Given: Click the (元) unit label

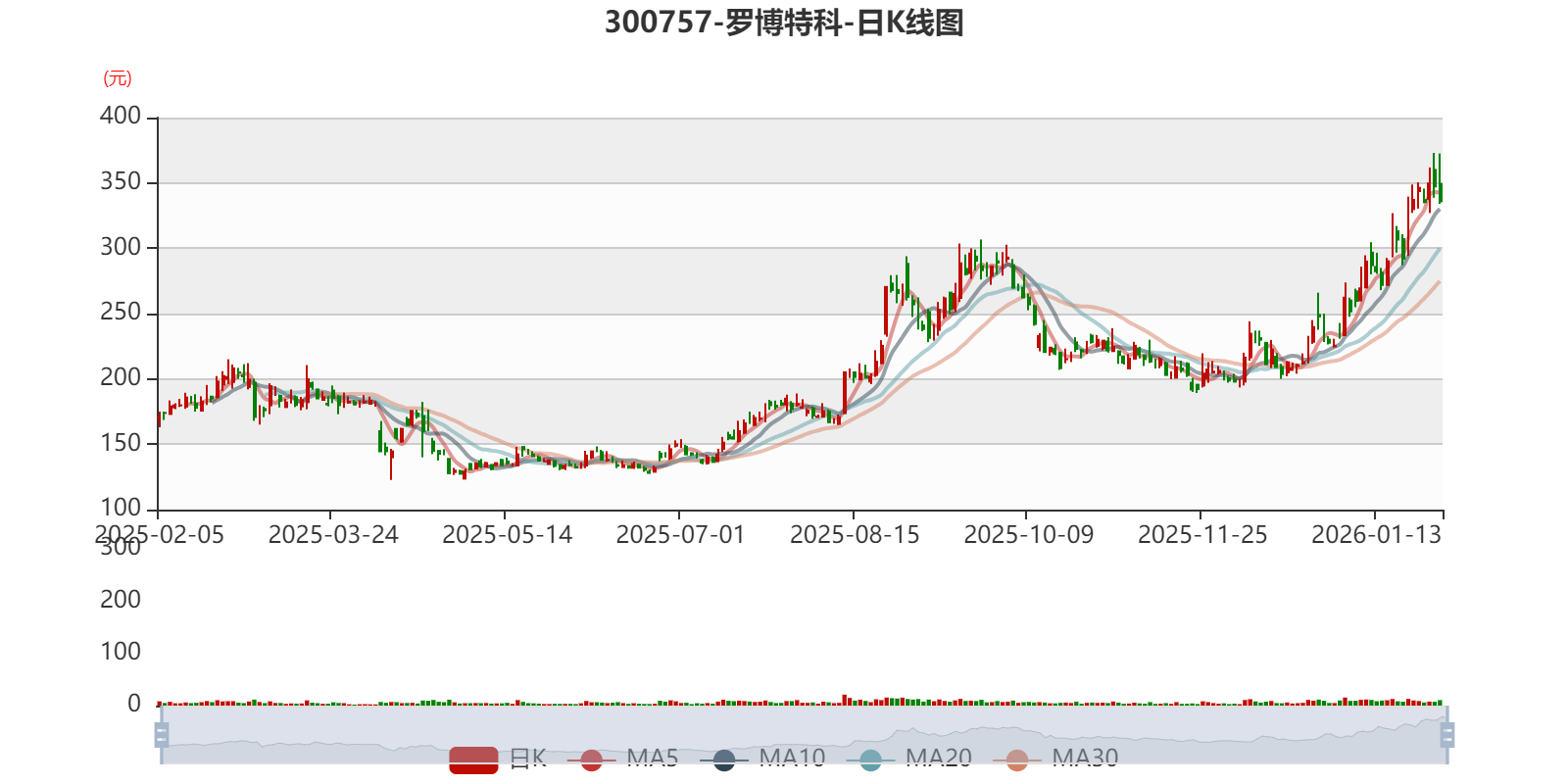Looking at the screenshot, I should (118, 79).
